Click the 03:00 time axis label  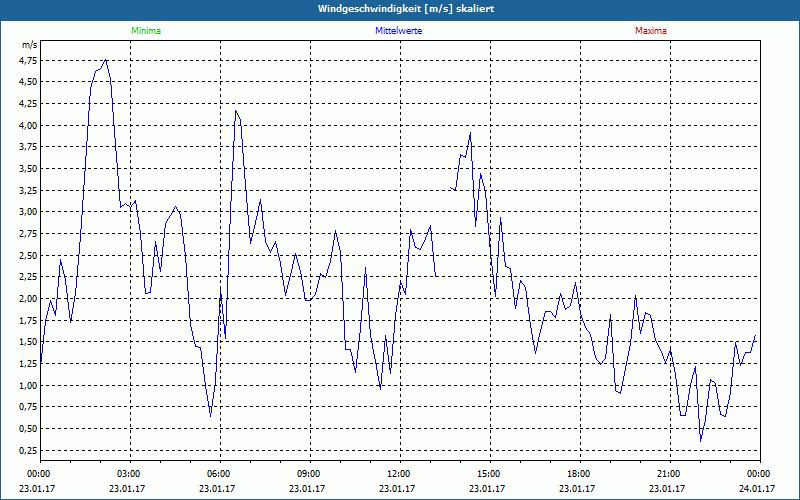click(129, 474)
